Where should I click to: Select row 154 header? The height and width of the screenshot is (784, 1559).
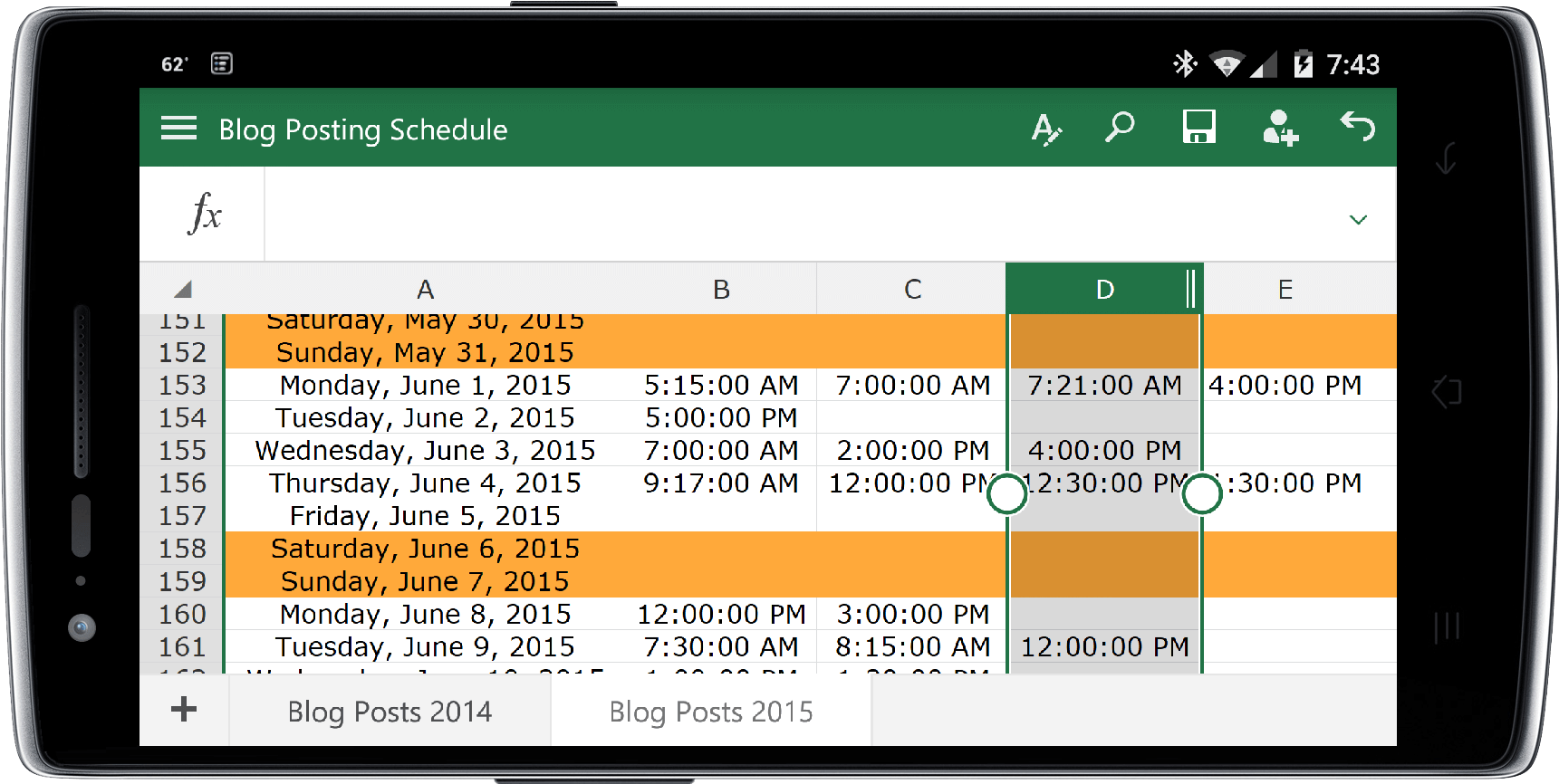click(182, 417)
